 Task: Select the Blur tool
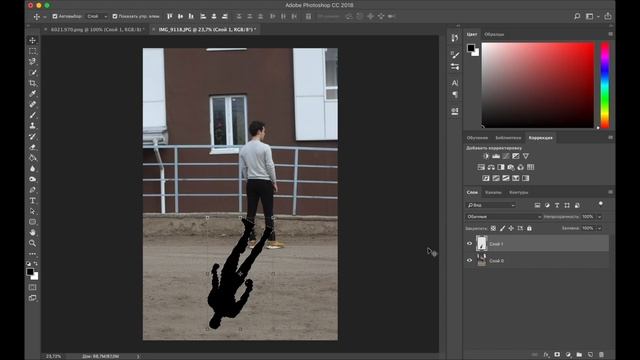(x=32, y=168)
